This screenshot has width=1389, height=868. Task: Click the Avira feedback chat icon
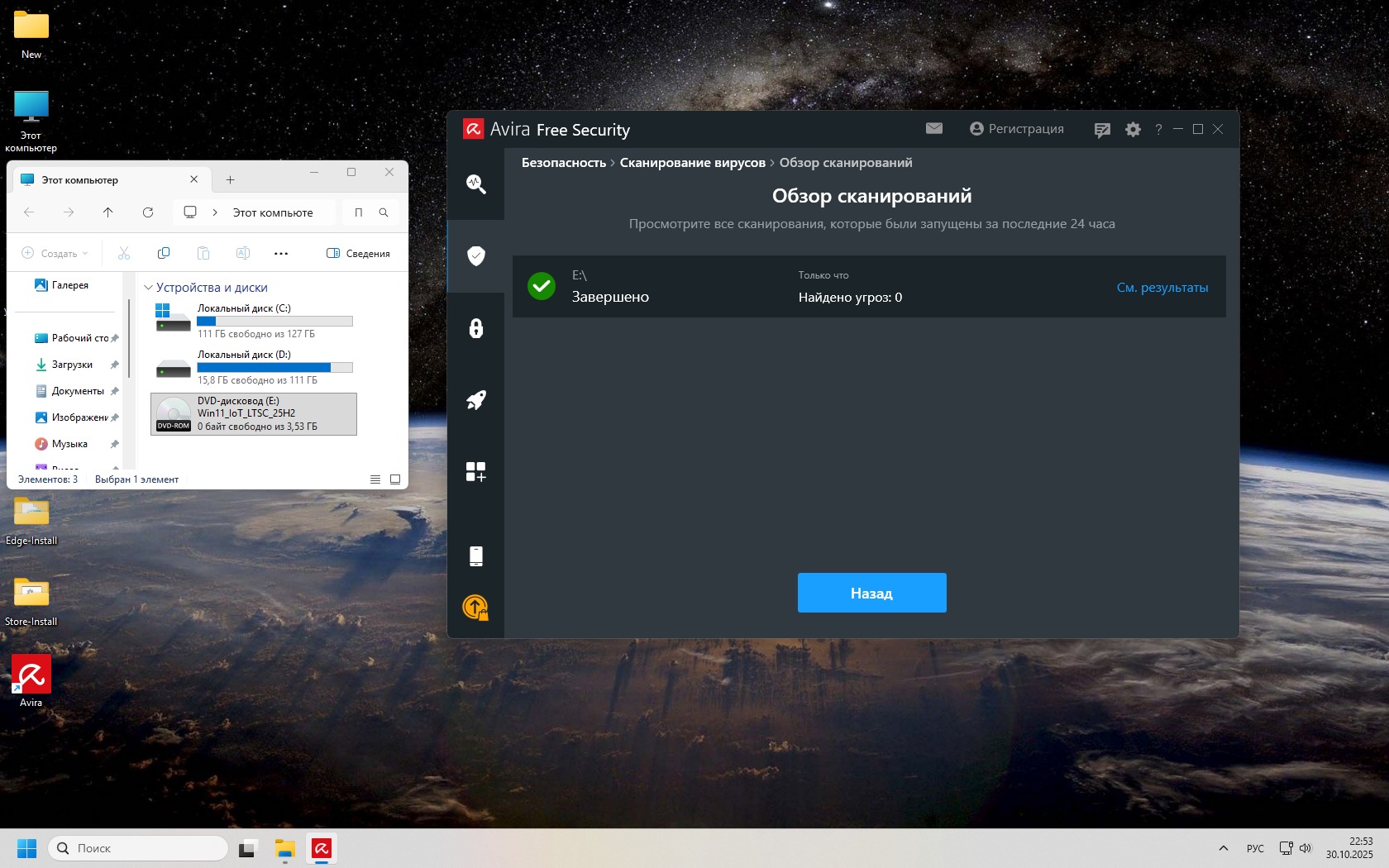coord(1102,130)
